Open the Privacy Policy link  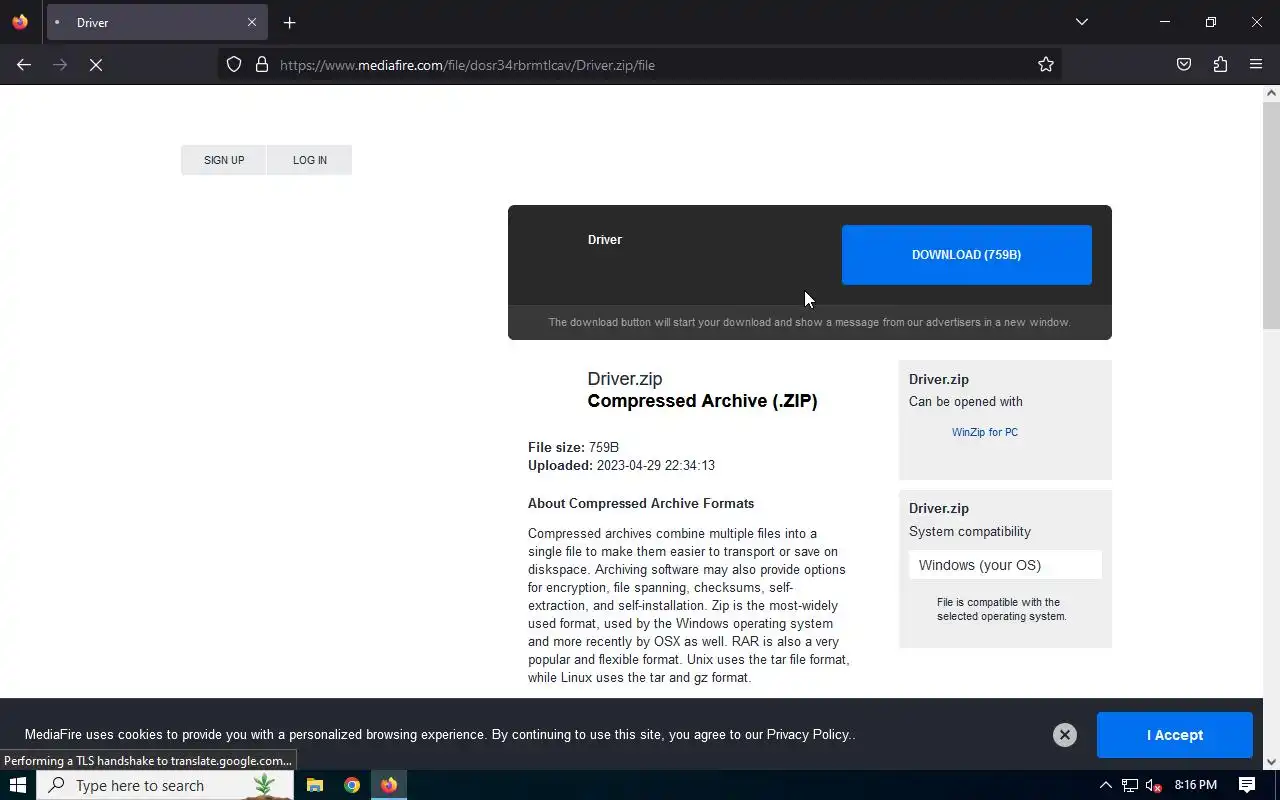808,734
